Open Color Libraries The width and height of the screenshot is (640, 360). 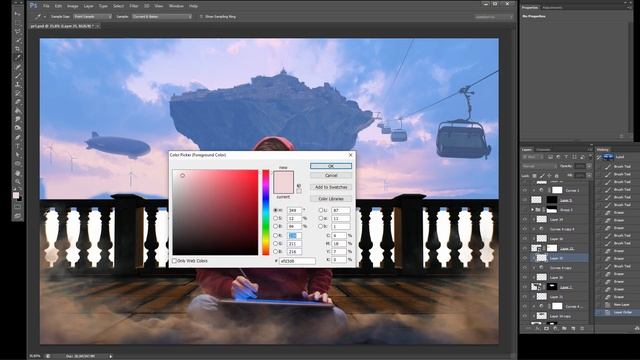click(331, 199)
